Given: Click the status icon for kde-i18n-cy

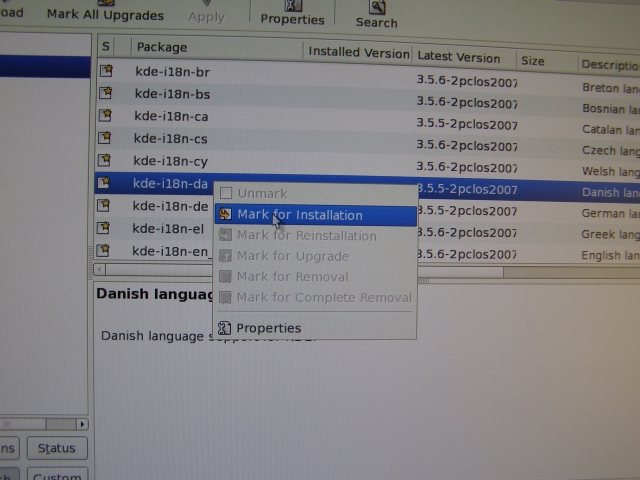Looking at the screenshot, I should pyautogui.click(x=104, y=160).
